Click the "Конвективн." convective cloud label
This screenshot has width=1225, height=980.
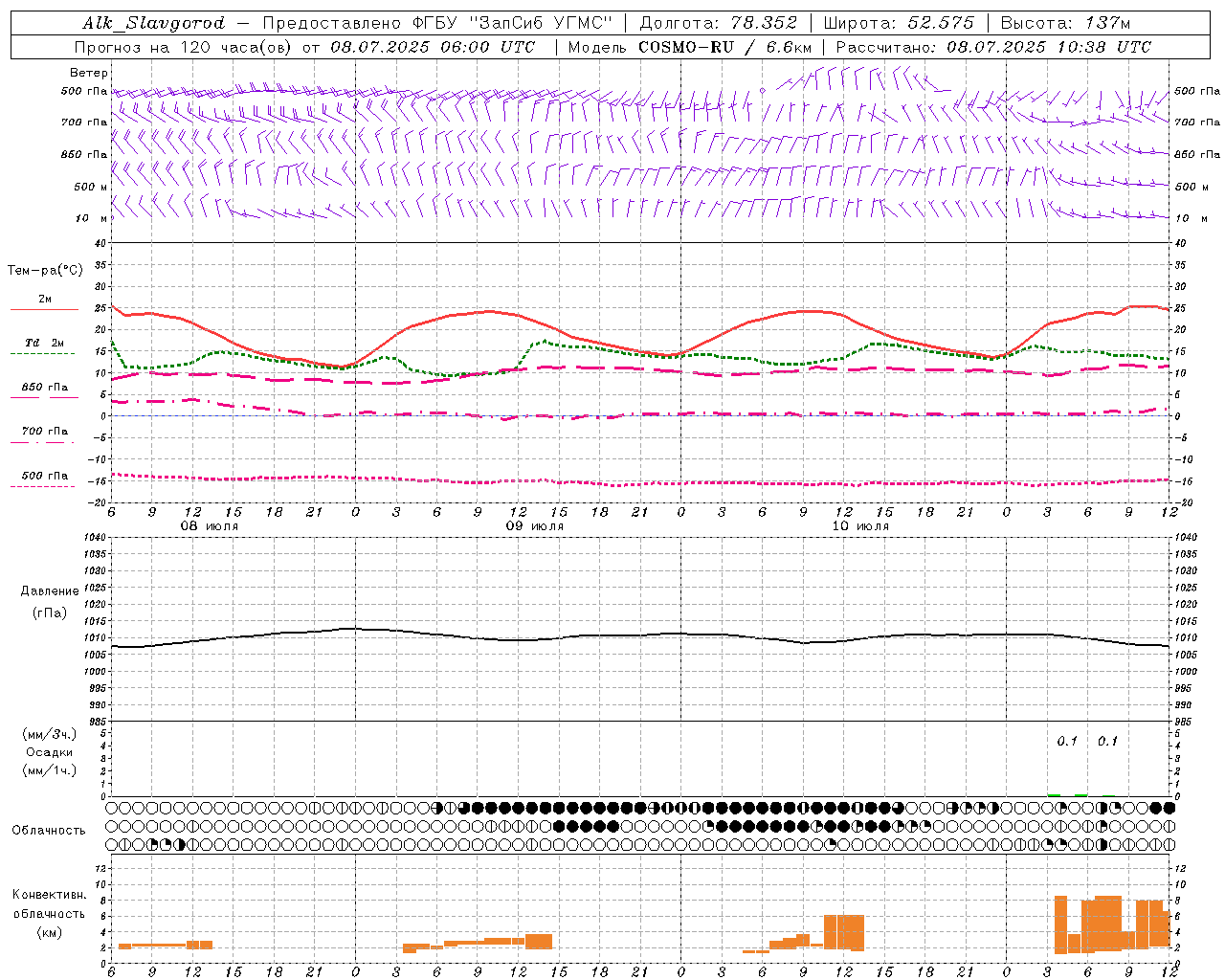[x=50, y=895]
